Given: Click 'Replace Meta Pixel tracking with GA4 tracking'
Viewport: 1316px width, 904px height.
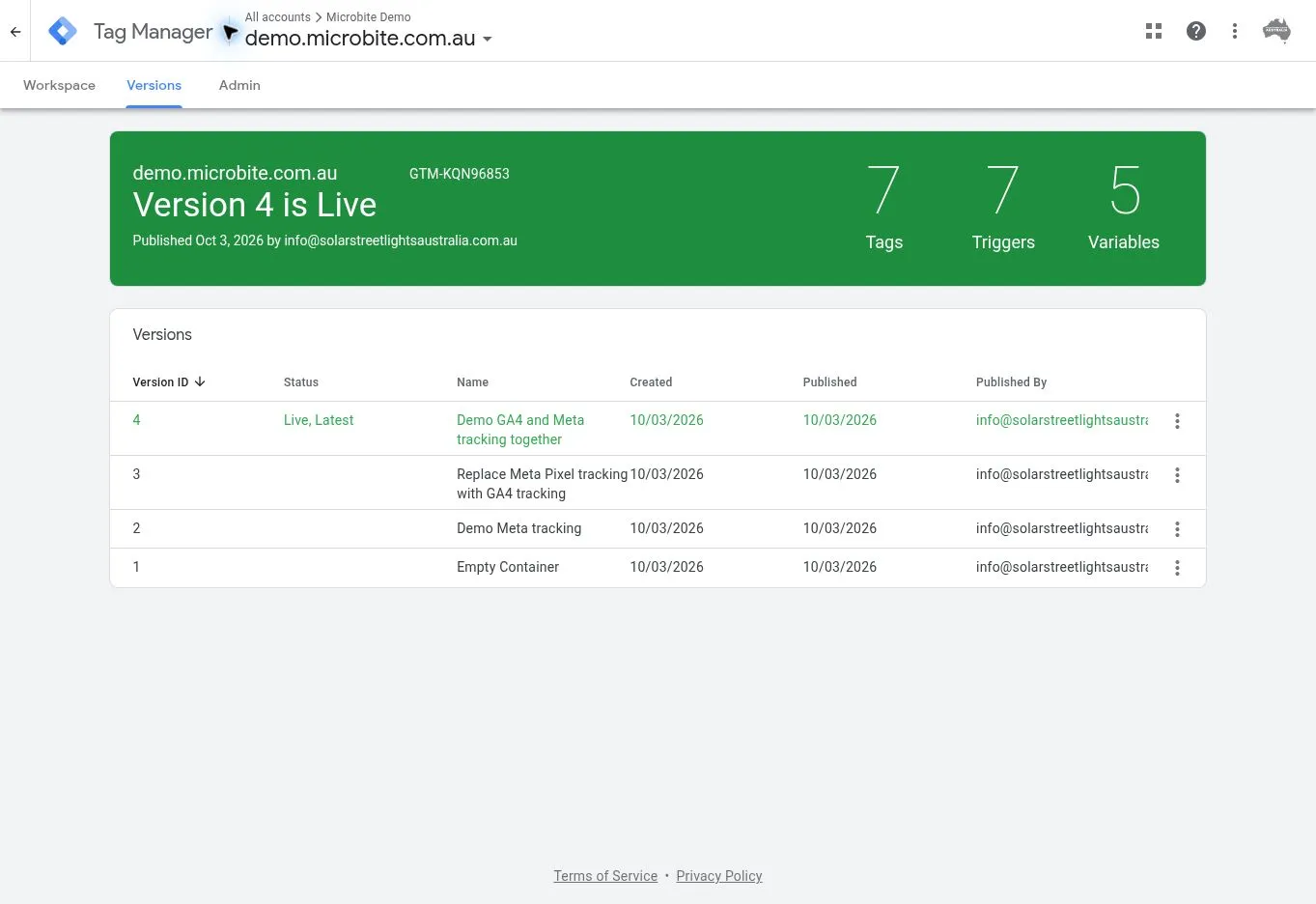Looking at the screenshot, I should pyautogui.click(x=542, y=484).
